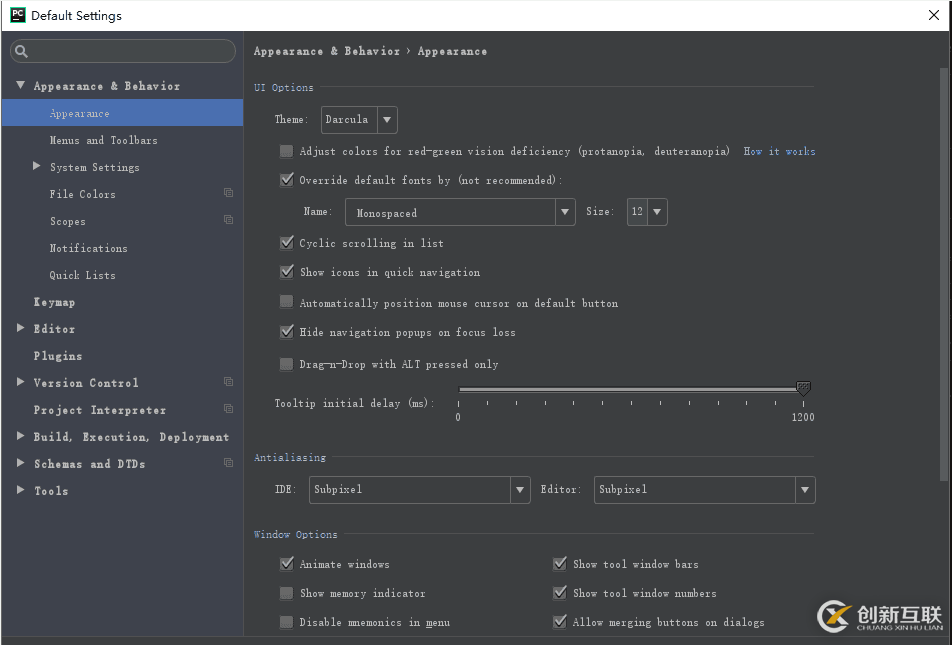Click the project-level icon beside File Colors
Image resolution: width=952 pixels, height=645 pixels.
(x=229, y=193)
